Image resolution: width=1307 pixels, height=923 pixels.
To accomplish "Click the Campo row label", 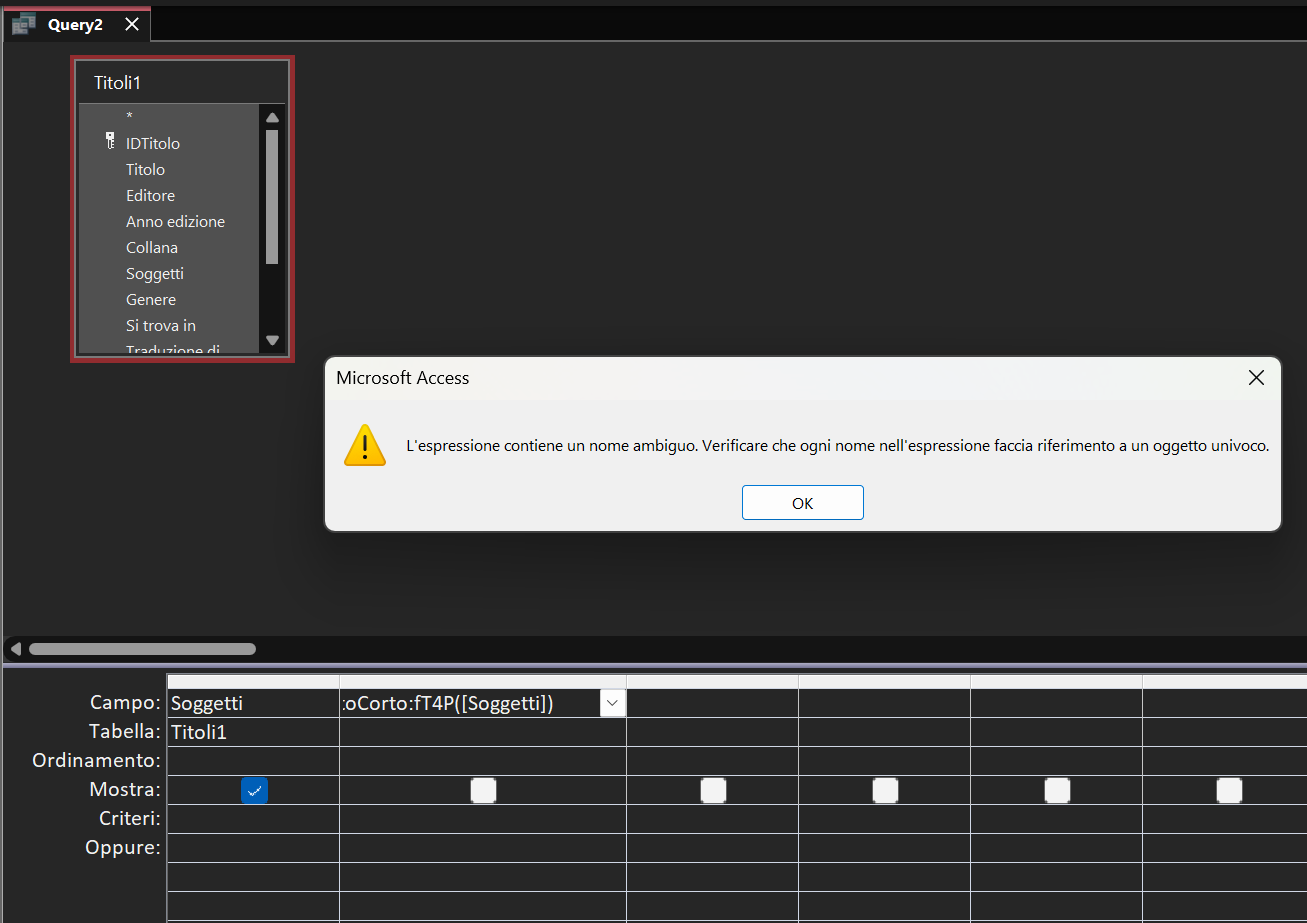I will (x=125, y=703).
